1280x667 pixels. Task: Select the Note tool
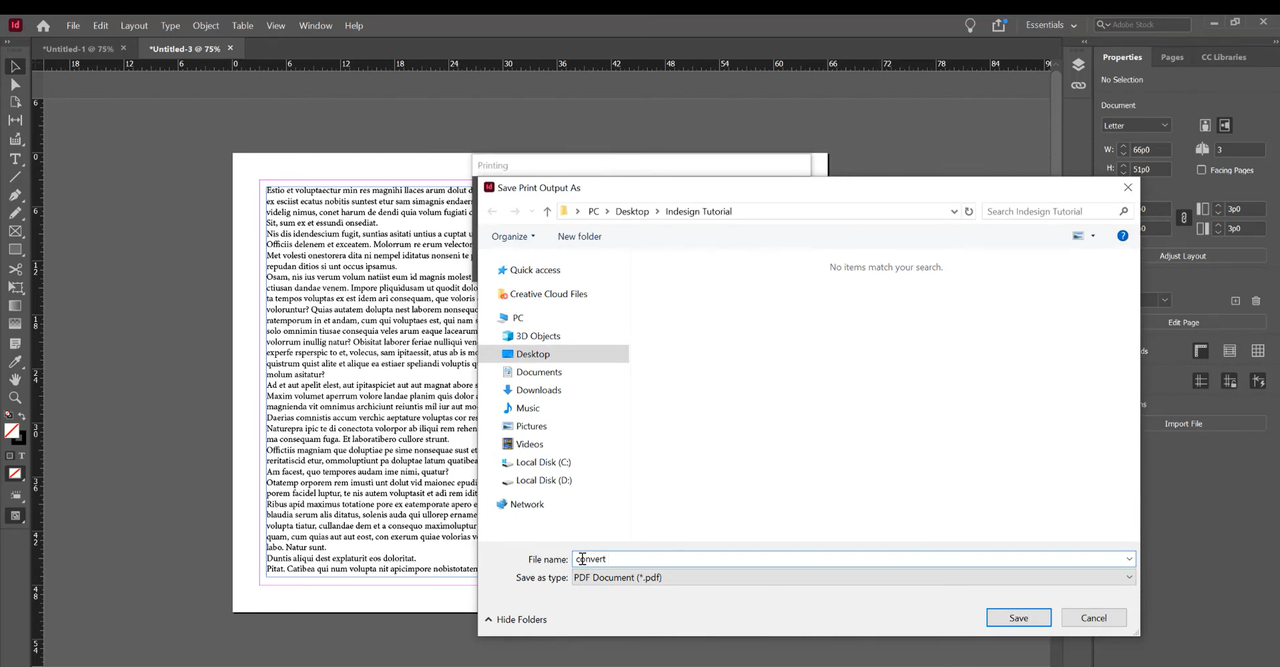[15, 343]
